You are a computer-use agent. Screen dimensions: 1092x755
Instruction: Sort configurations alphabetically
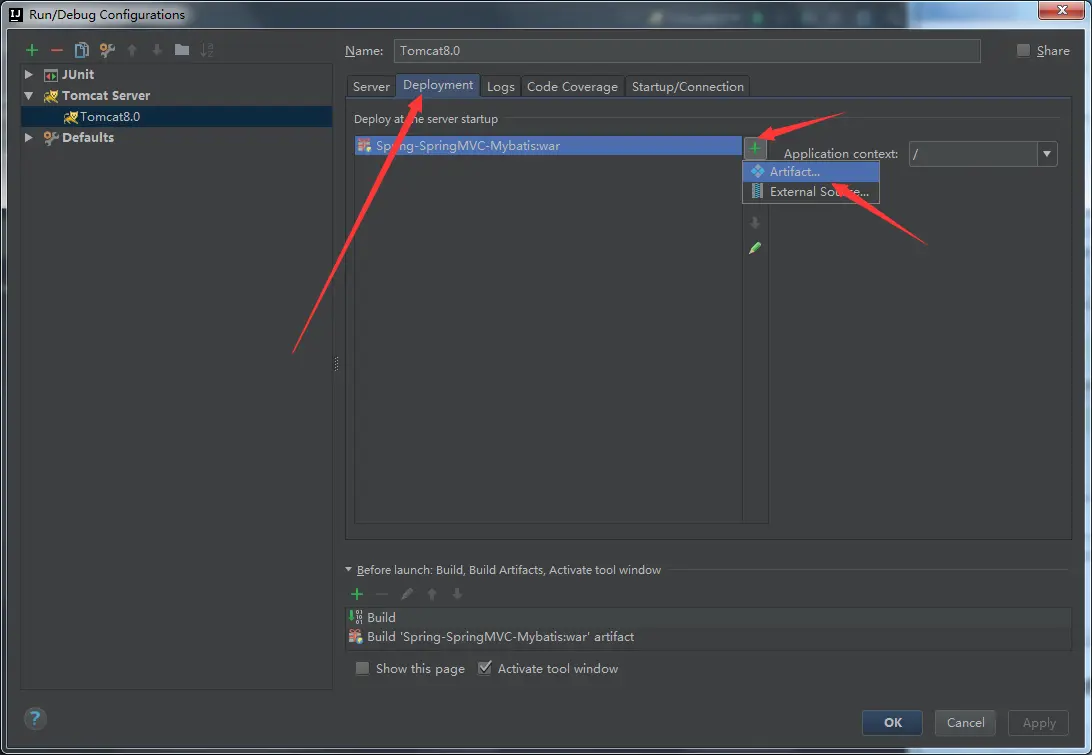coord(207,50)
